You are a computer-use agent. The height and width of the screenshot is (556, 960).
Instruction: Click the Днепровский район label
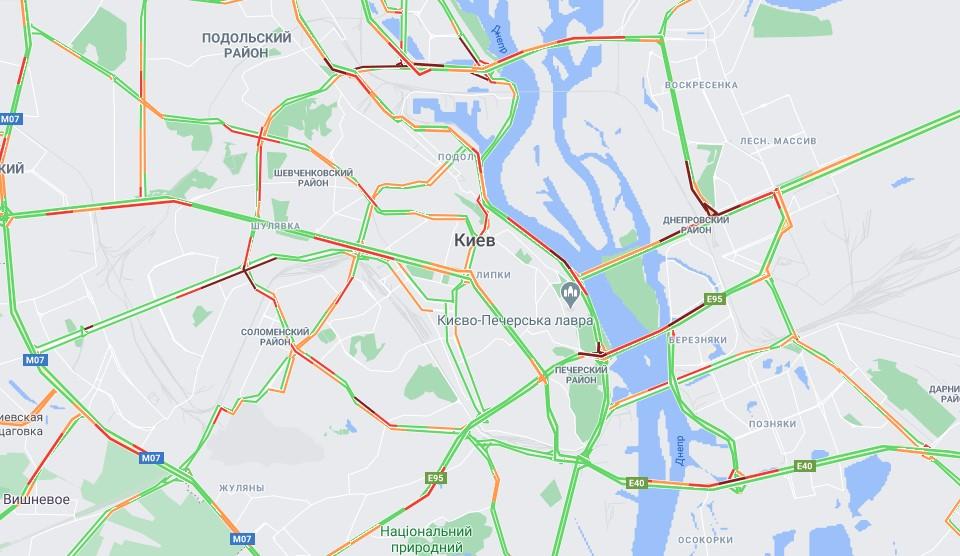pos(696,225)
